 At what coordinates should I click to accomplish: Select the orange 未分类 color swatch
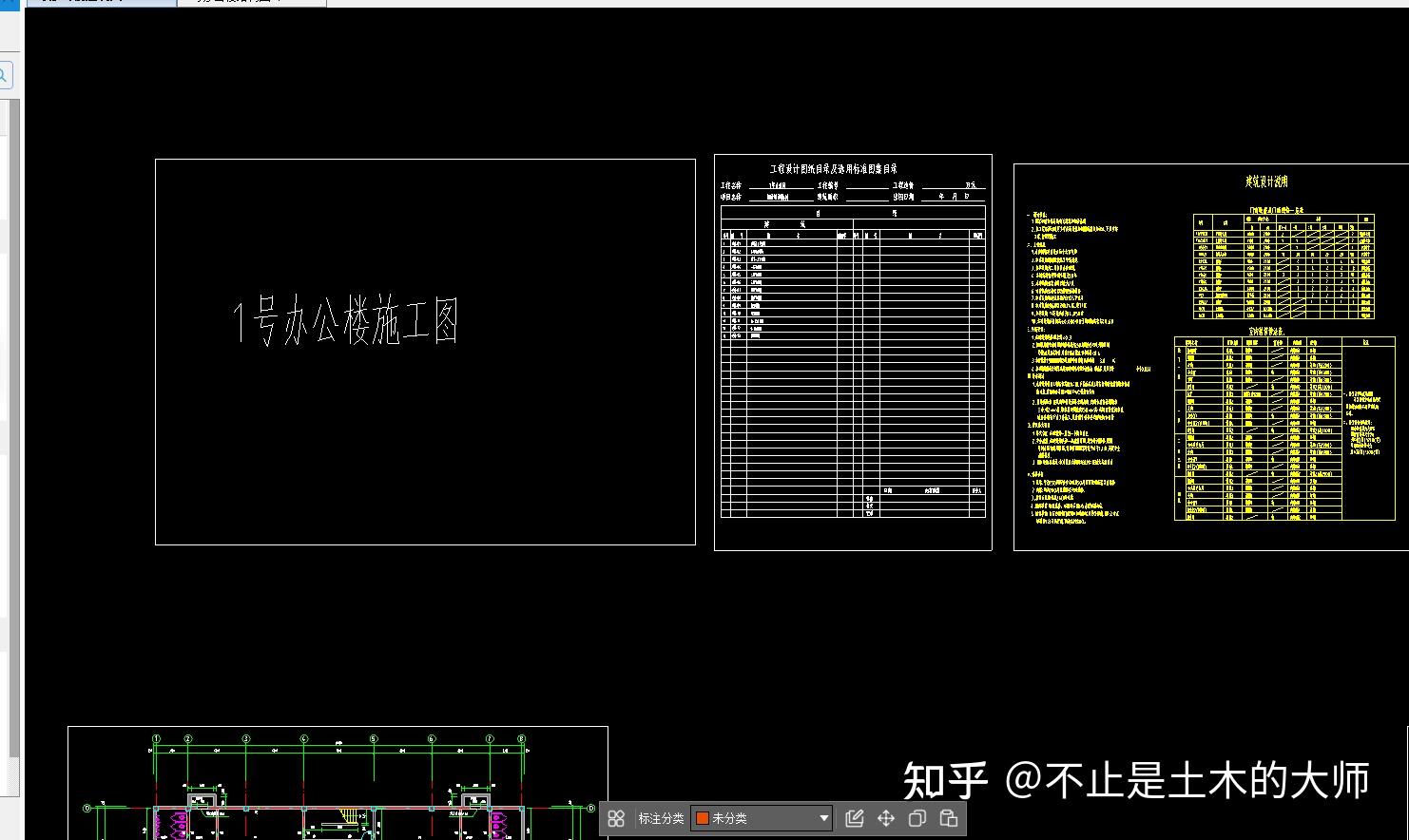[702, 817]
